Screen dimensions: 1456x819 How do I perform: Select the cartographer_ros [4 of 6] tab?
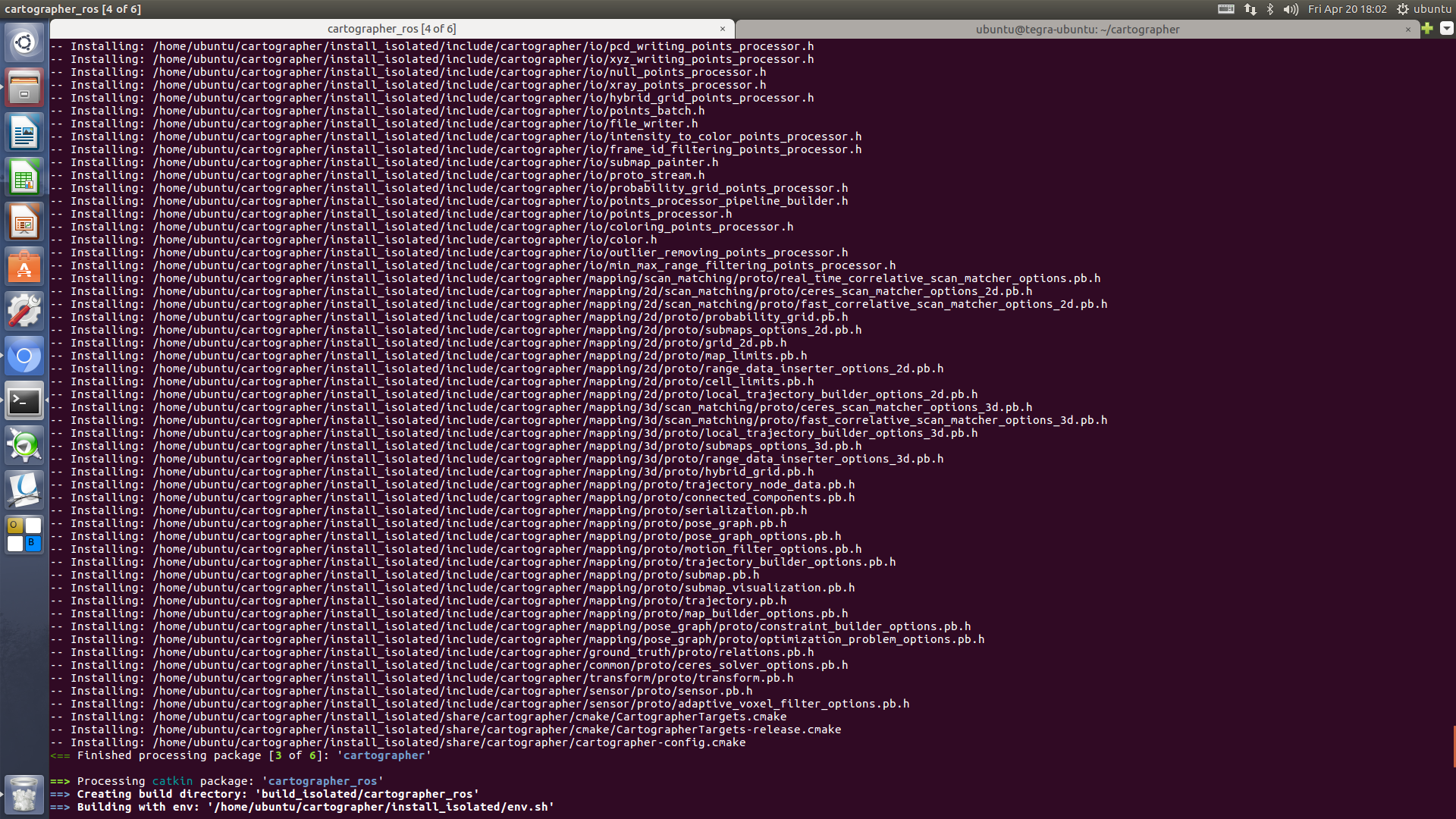coord(391,29)
